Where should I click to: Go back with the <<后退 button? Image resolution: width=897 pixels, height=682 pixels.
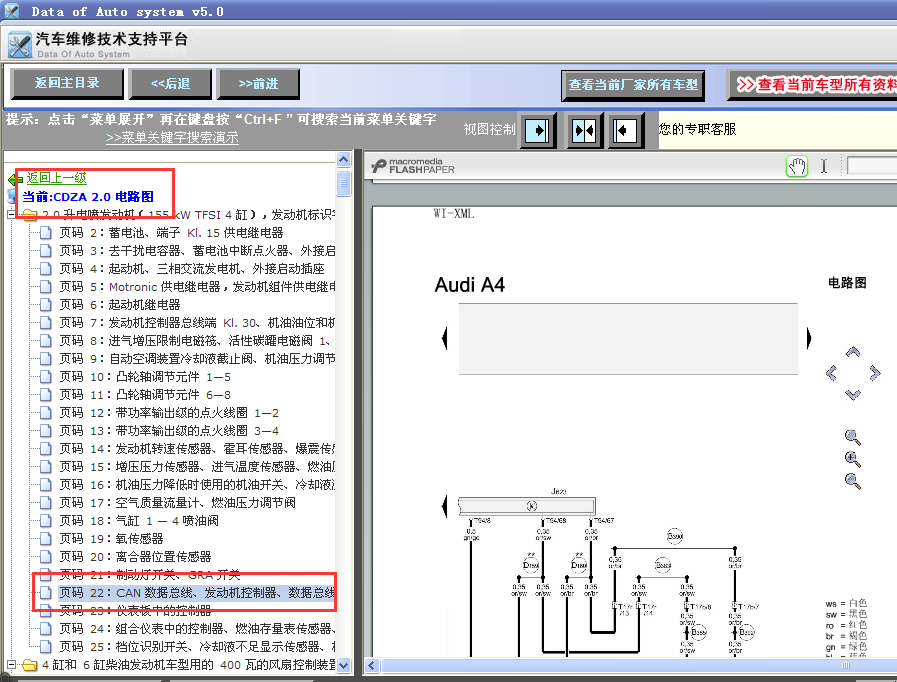(x=170, y=84)
